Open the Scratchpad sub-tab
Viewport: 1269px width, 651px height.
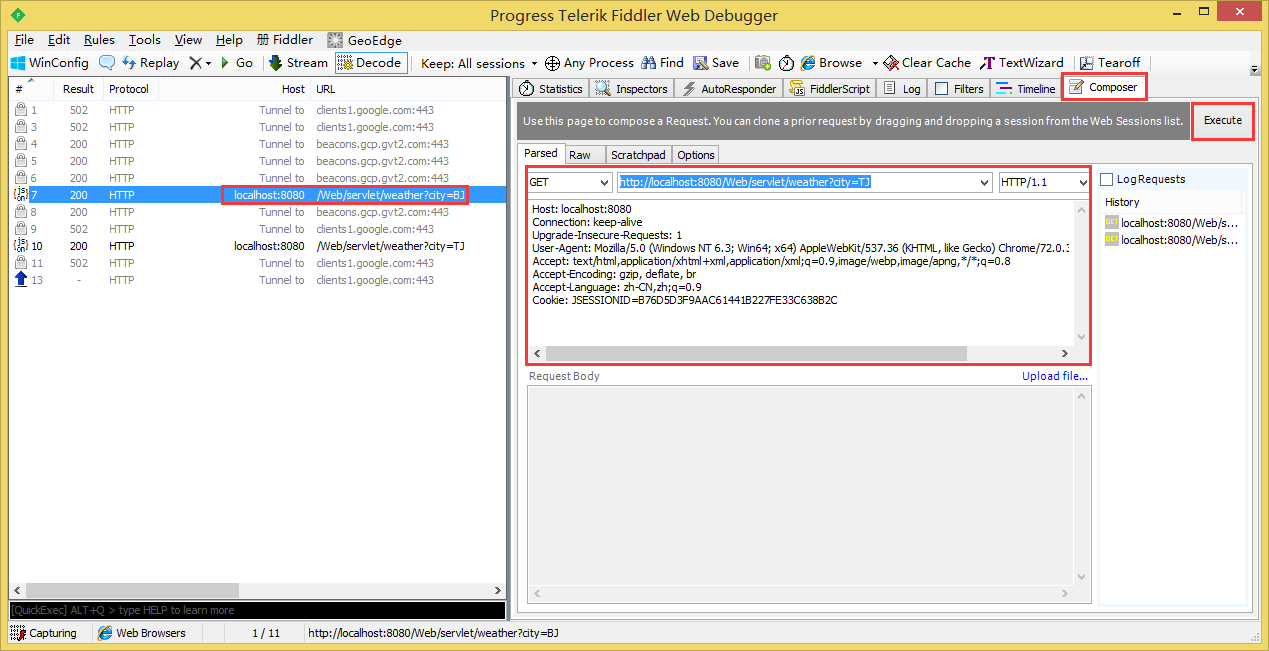tap(638, 155)
